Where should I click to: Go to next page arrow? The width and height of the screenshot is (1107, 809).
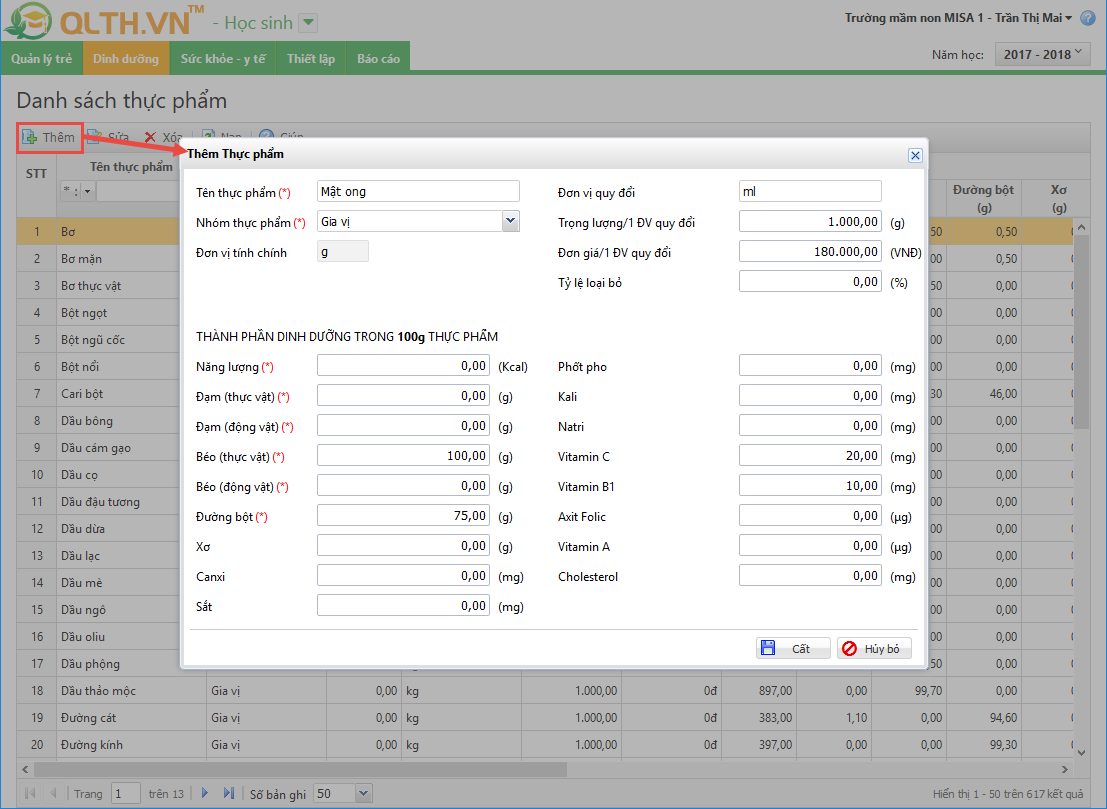click(205, 793)
